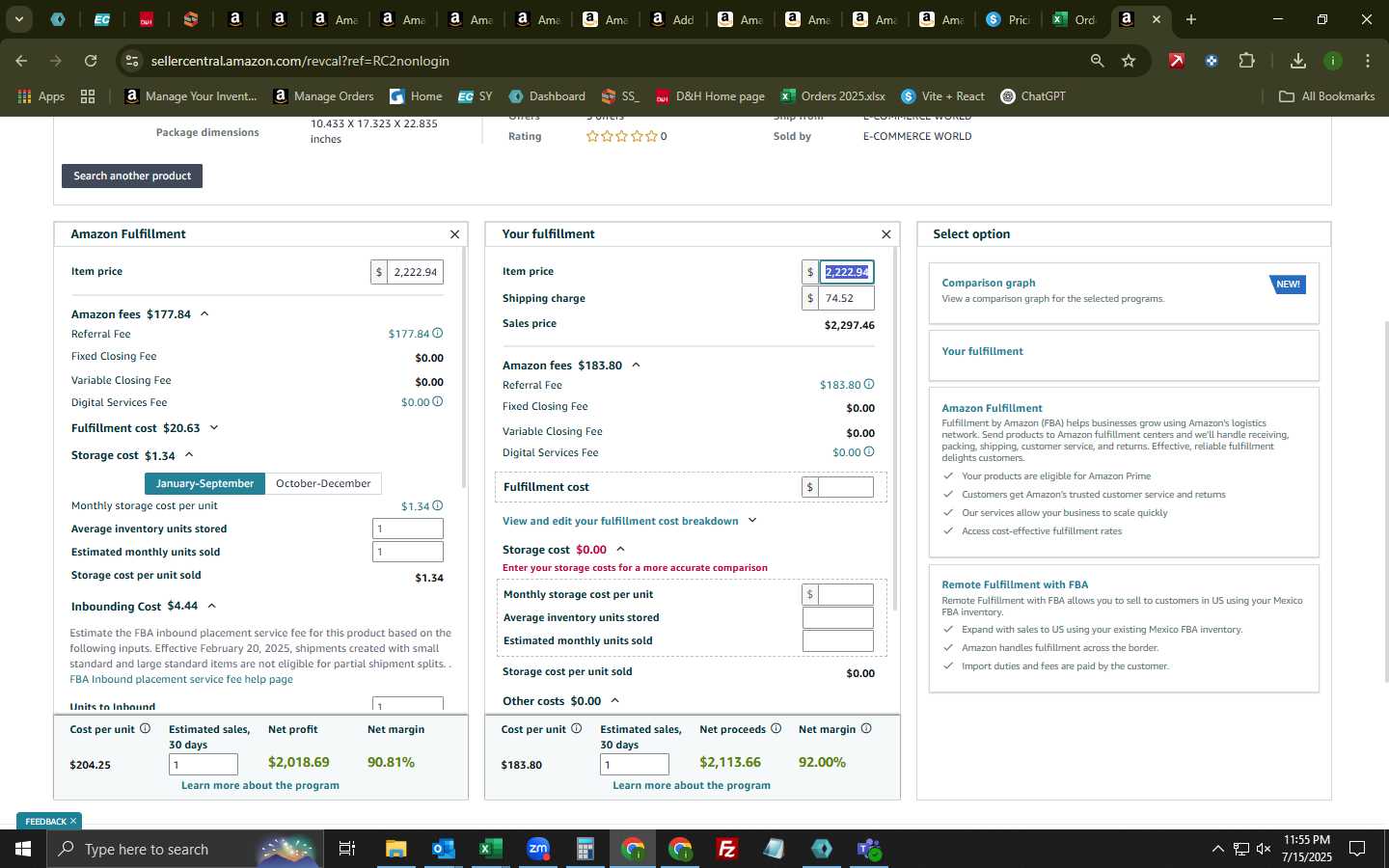This screenshot has height=868, width=1389.
Task: Edit Average inventory units stored under Amazon Fulfillment
Action: [408, 529]
